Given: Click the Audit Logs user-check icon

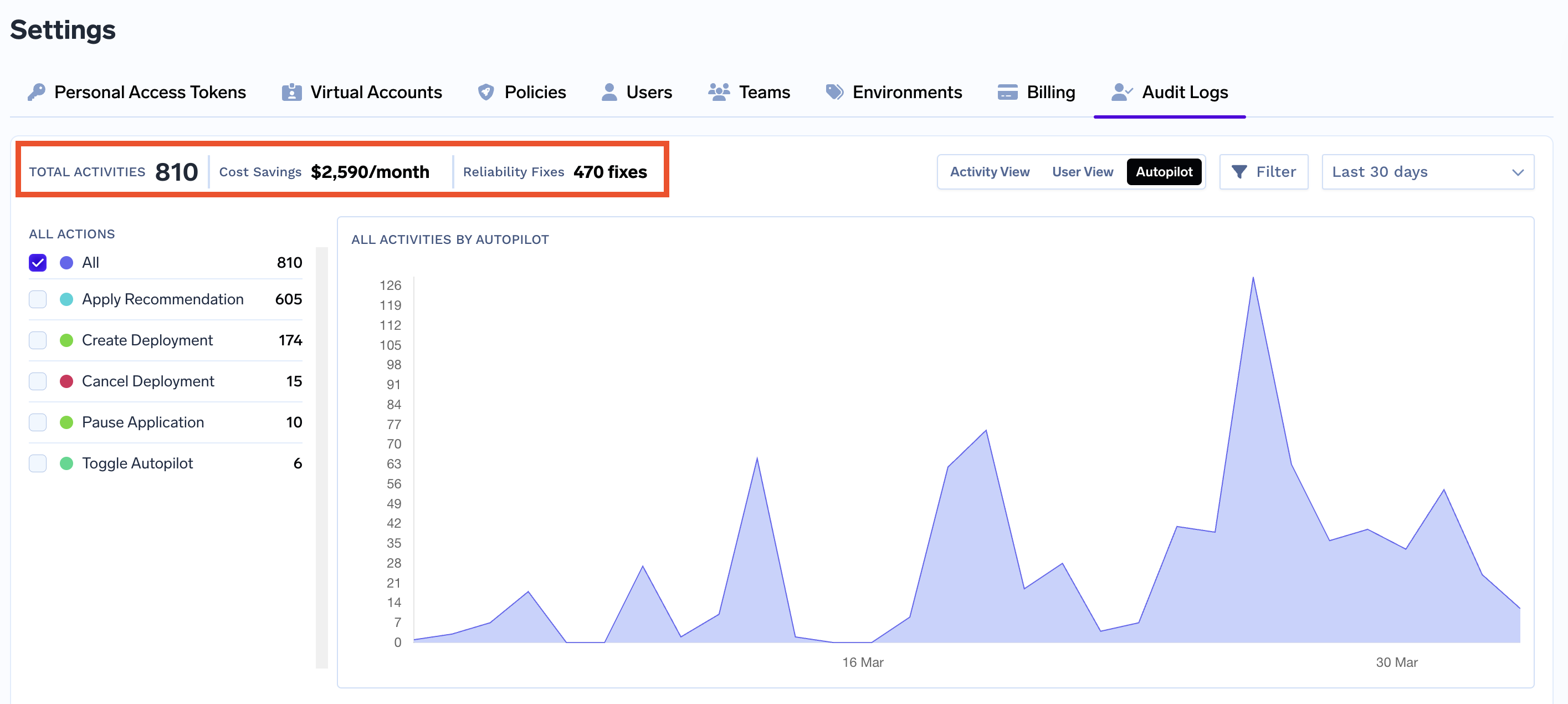Looking at the screenshot, I should pos(1121,92).
